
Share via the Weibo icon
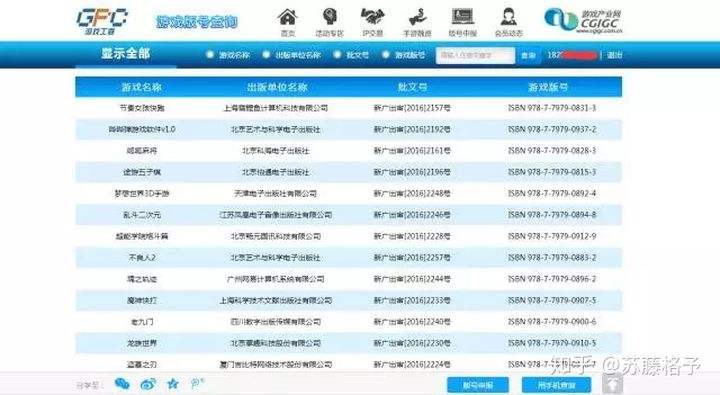pos(148,384)
